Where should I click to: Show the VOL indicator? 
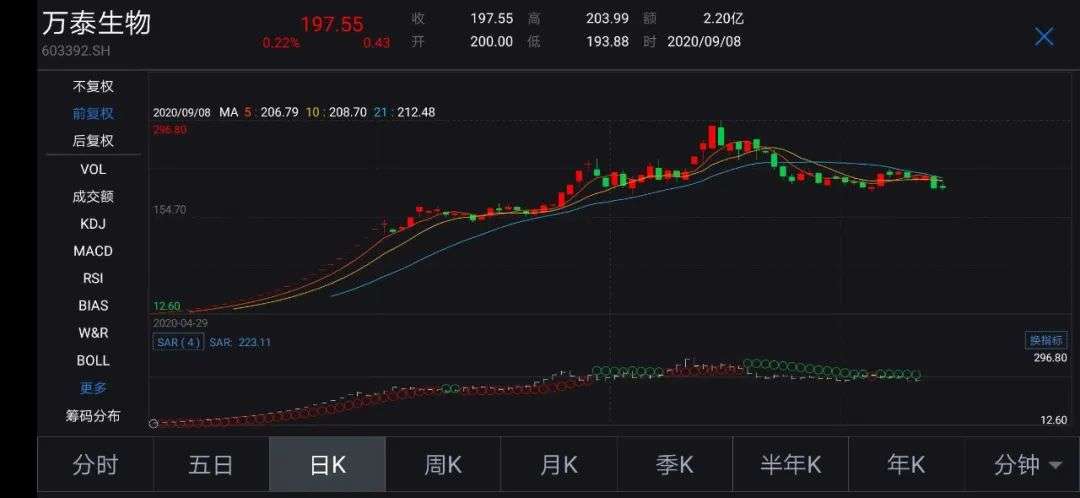tap(93, 169)
